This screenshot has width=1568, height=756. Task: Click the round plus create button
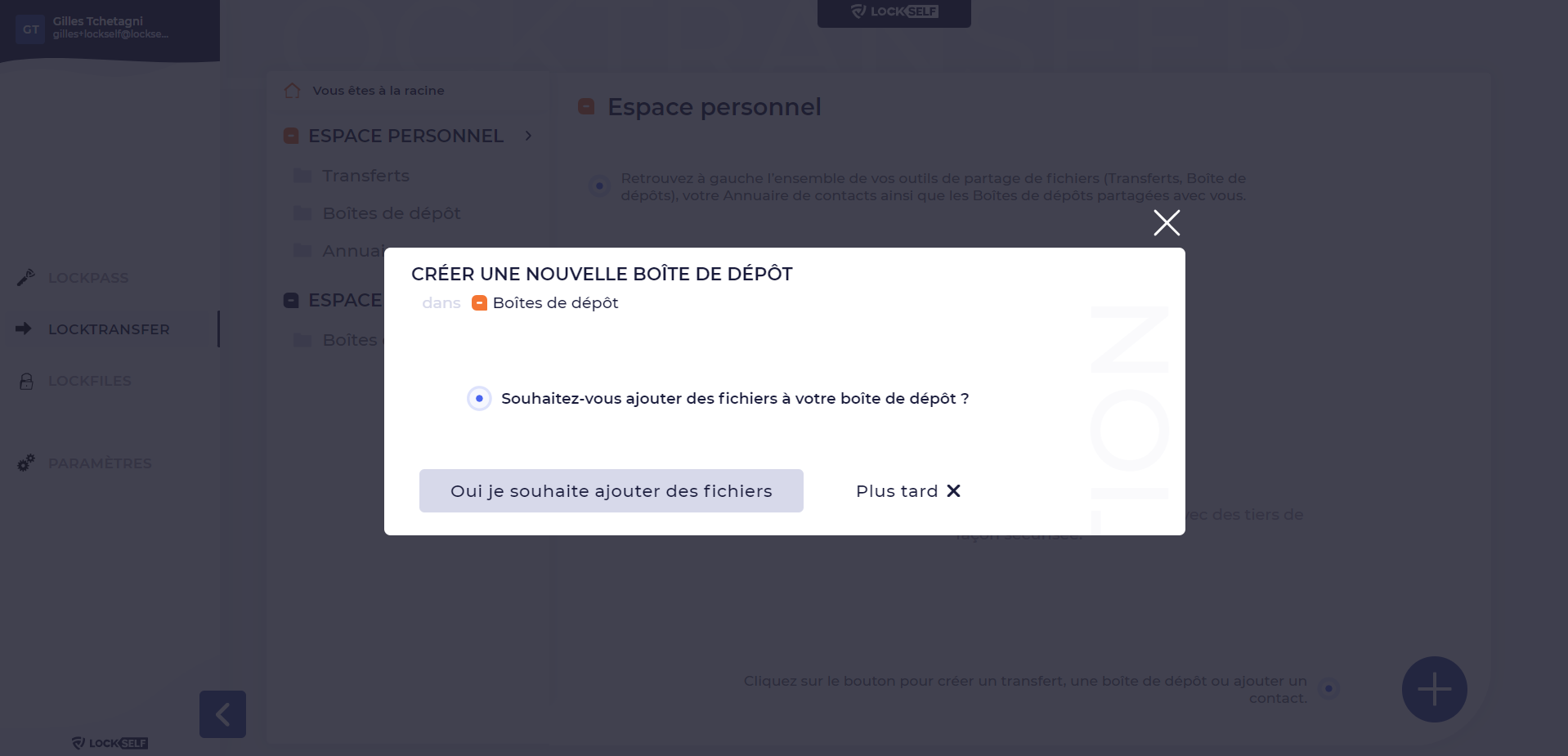(x=1434, y=689)
